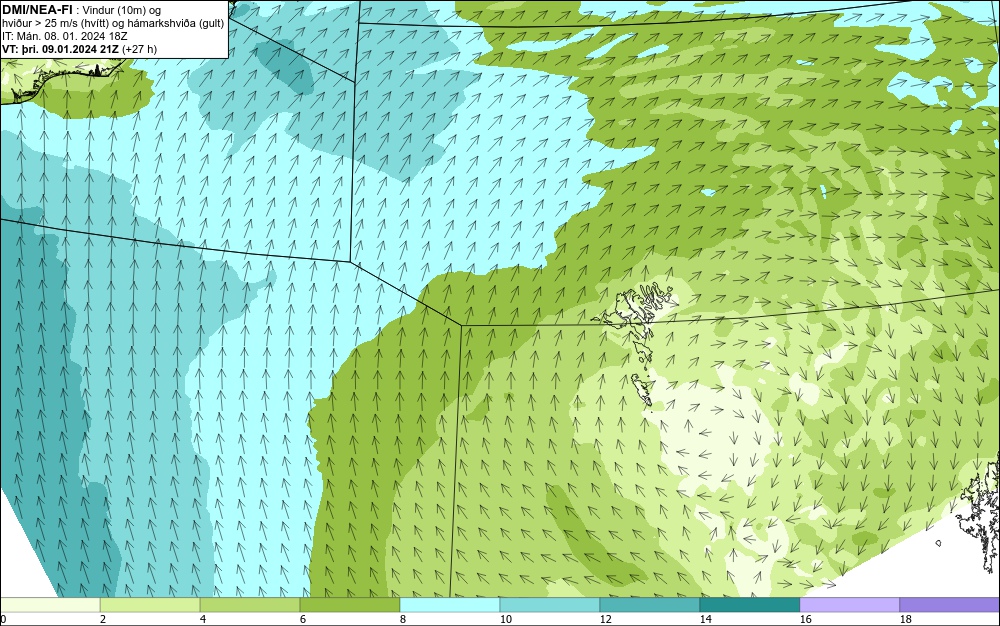
Task: Click the 0–2 m/s pale yellow legend swatch
Action: coord(50,604)
